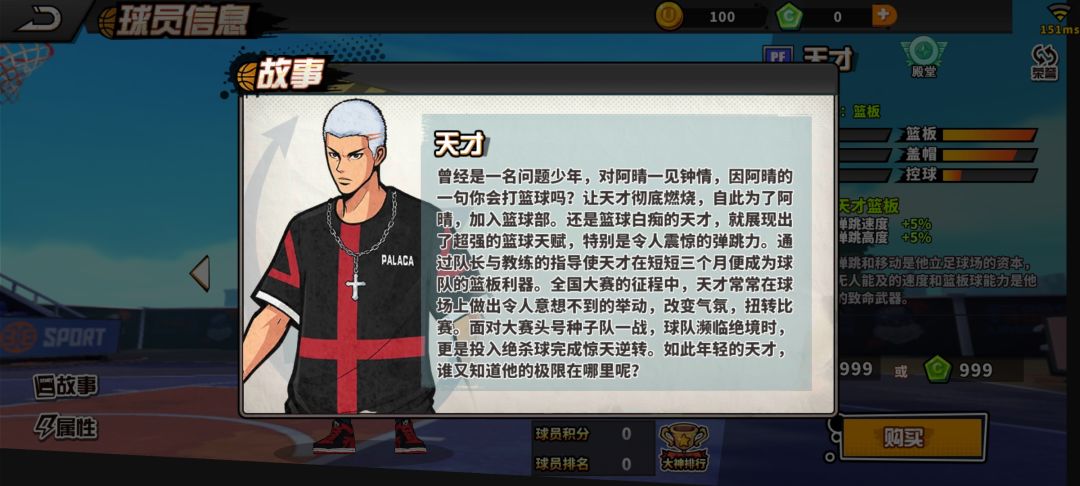Viewport: 1080px width, 486px height.
Task: Click the PF position badge
Action: click(x=778, y=56)
